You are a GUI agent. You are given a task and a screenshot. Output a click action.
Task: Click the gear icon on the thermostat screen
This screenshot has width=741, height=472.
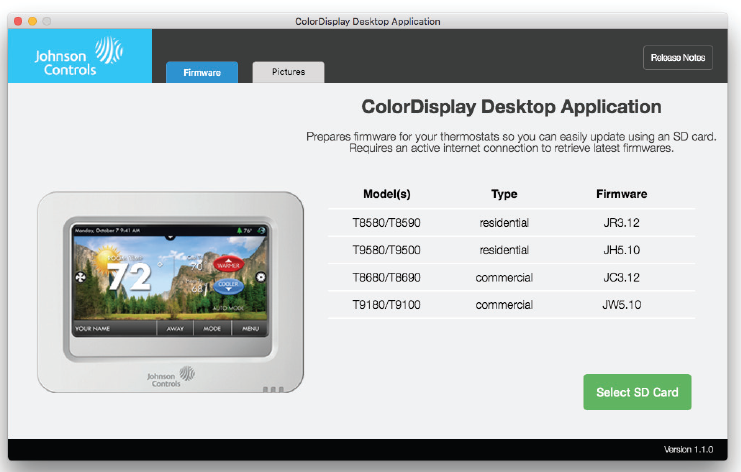260,277
